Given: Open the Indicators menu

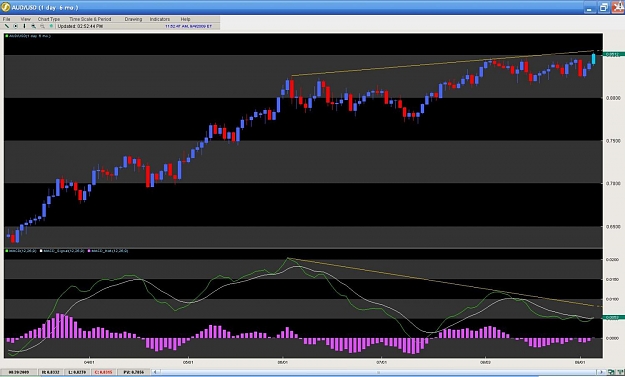Looking at the screenshot, I should tap(159, 19).
